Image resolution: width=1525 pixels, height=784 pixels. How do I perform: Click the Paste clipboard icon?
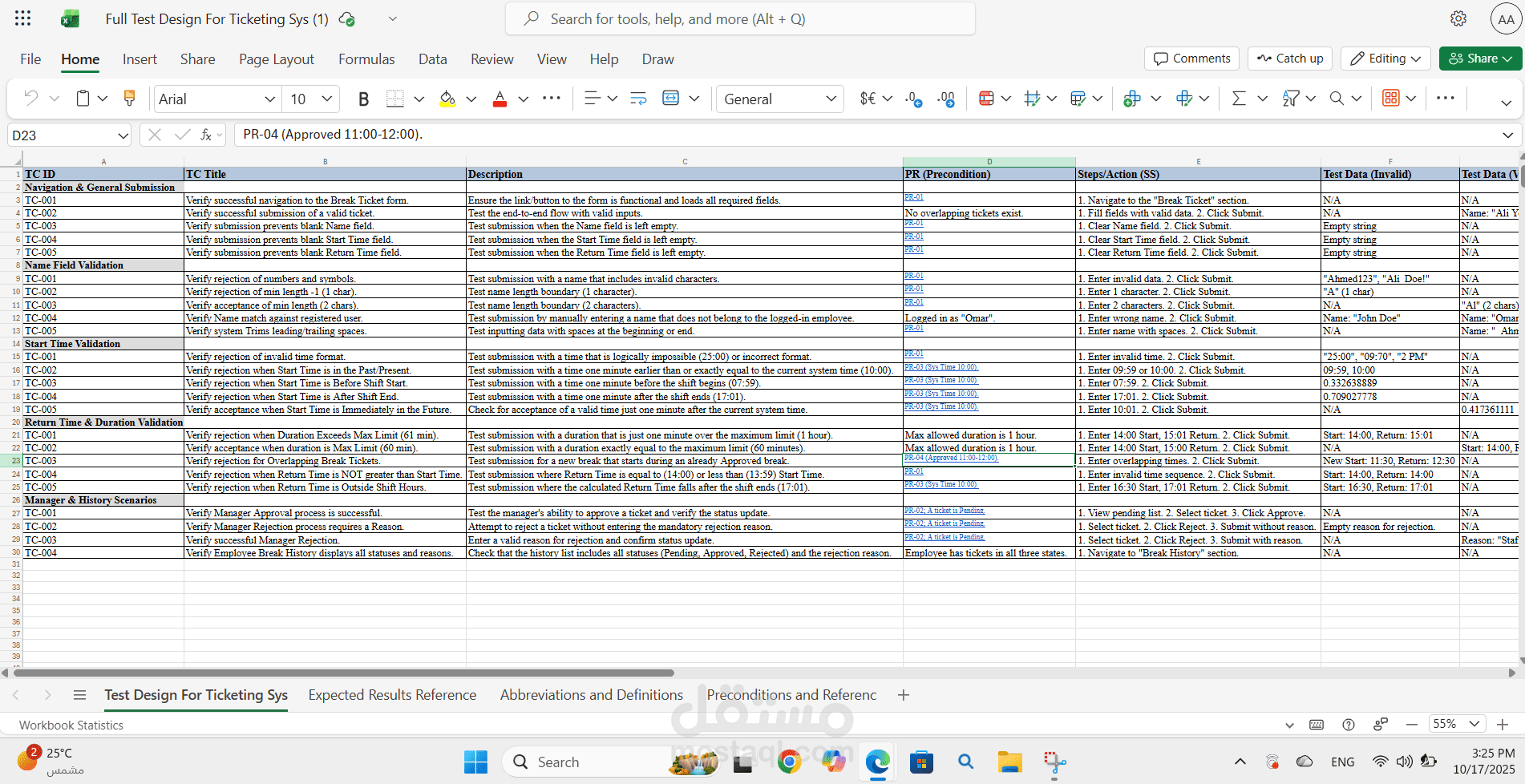point(83,99)
